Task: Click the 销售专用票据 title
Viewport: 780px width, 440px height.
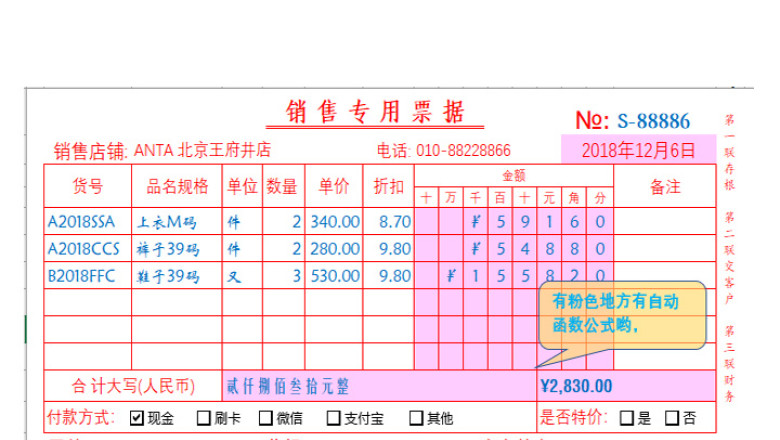Action: pos(375,111)
